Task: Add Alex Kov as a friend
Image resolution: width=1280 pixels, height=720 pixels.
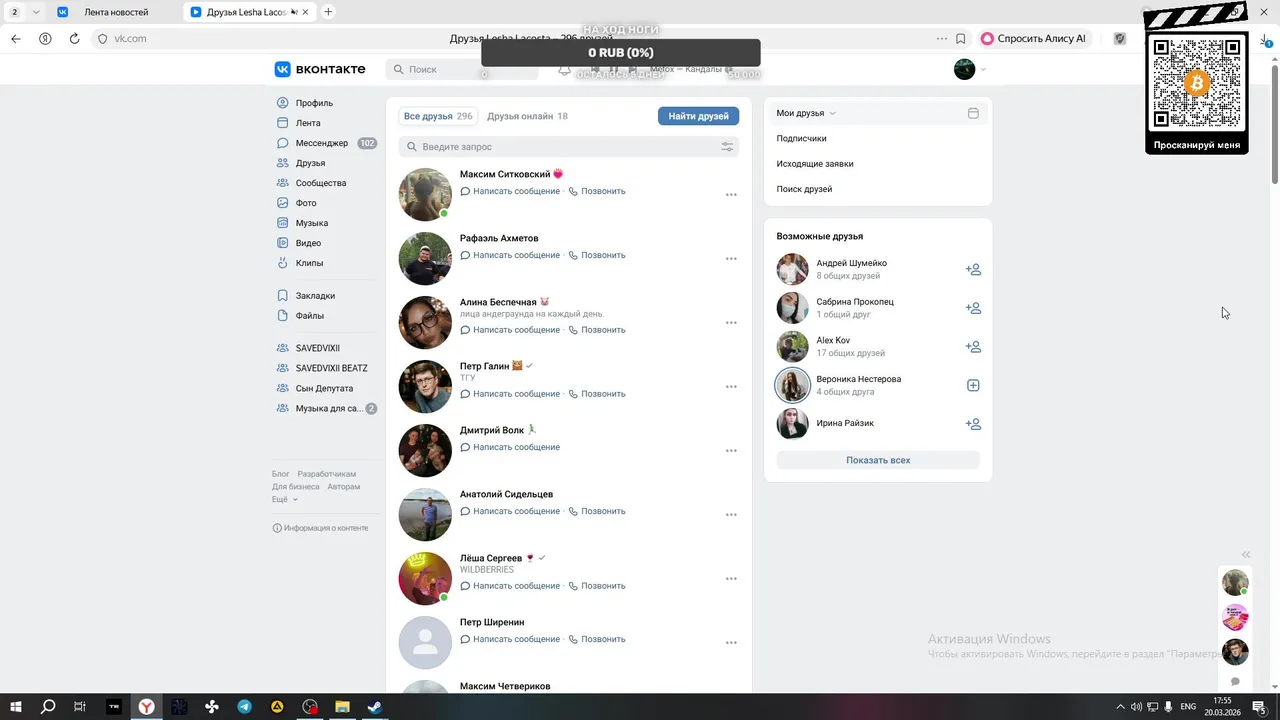Action: tap(973, 347)
